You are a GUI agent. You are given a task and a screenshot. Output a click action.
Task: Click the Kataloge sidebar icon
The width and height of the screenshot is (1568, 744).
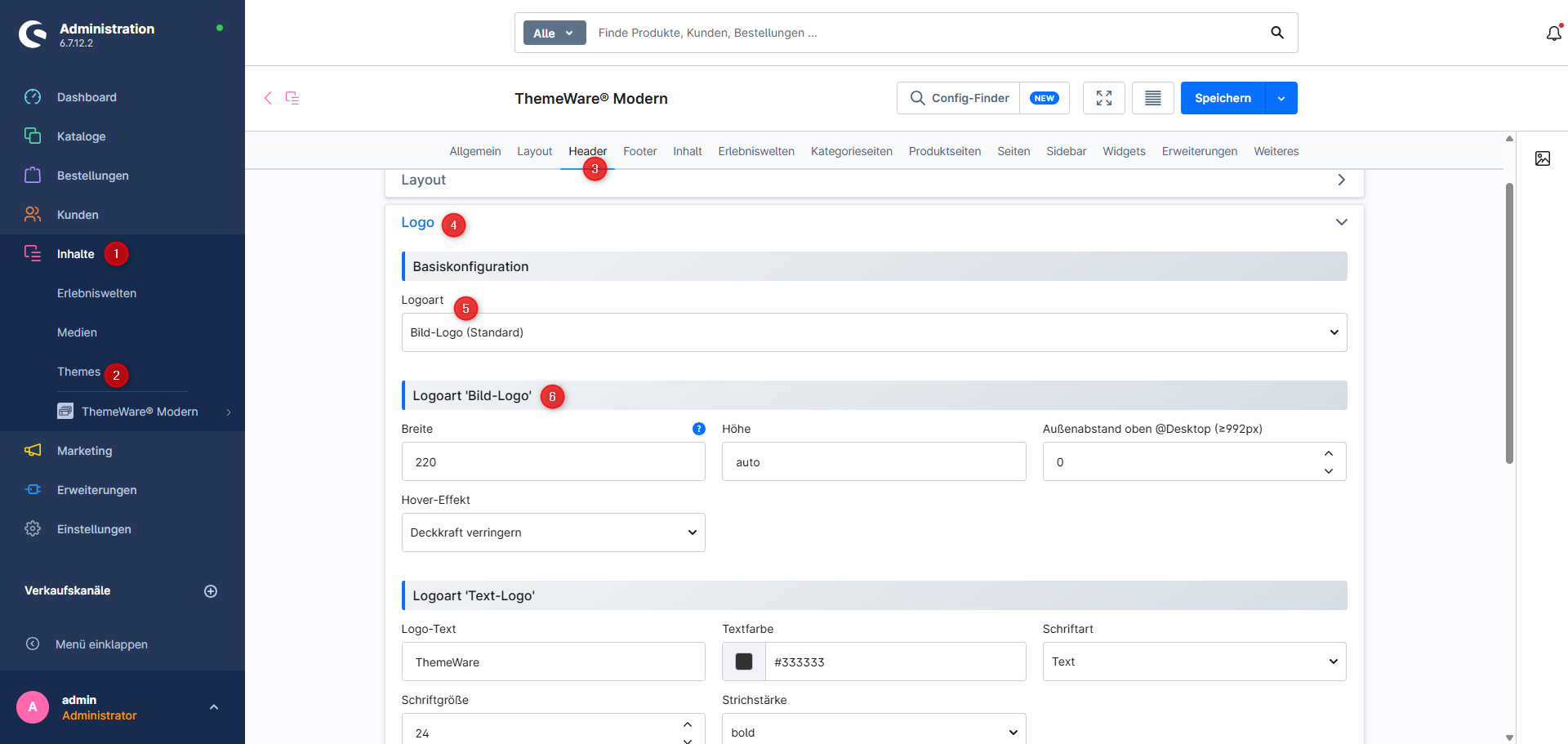[x=33, y=136]
